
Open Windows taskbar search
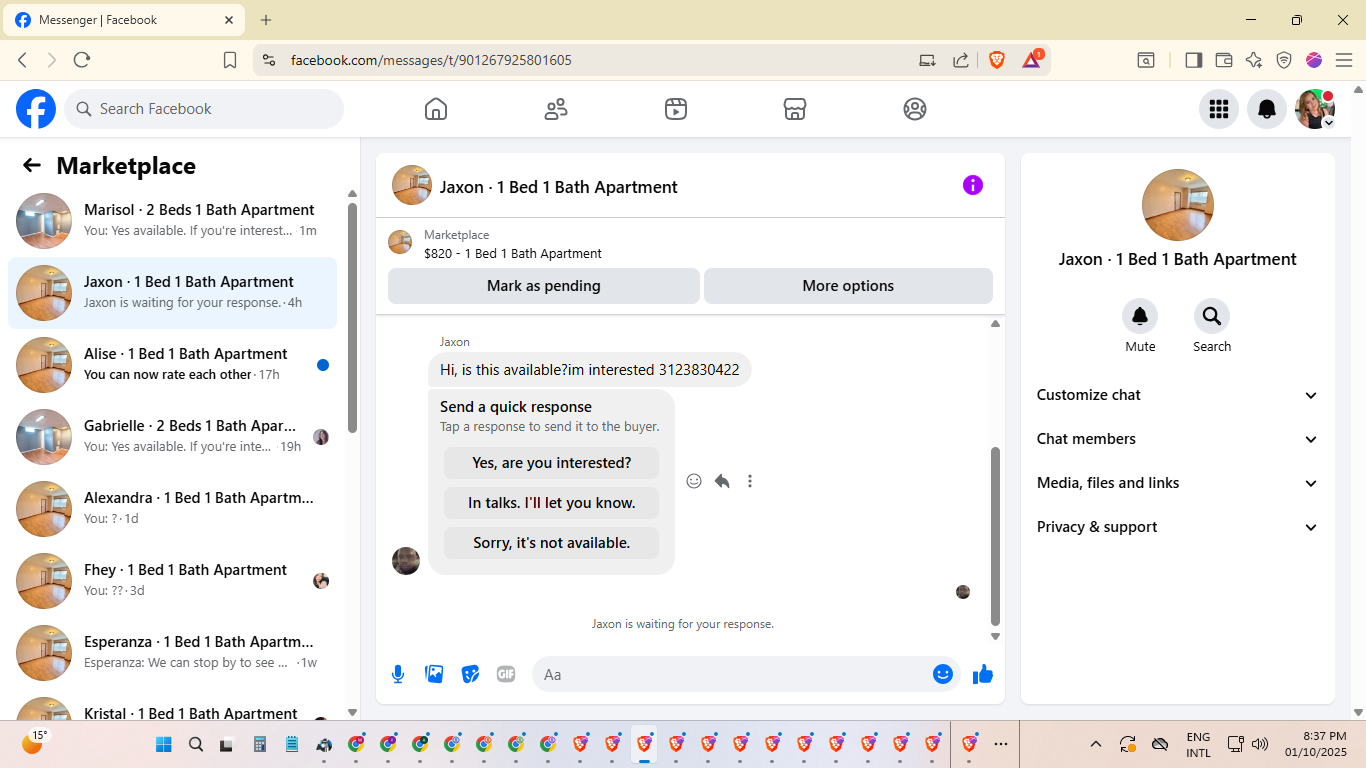tap(196, 744)
